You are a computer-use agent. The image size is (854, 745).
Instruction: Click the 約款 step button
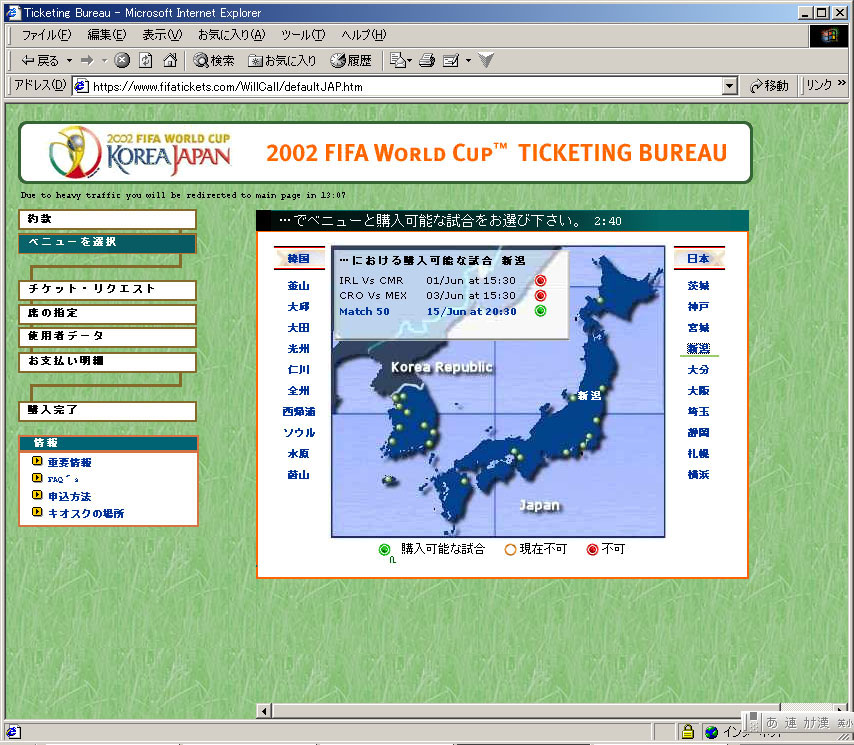tap(107, 219)
